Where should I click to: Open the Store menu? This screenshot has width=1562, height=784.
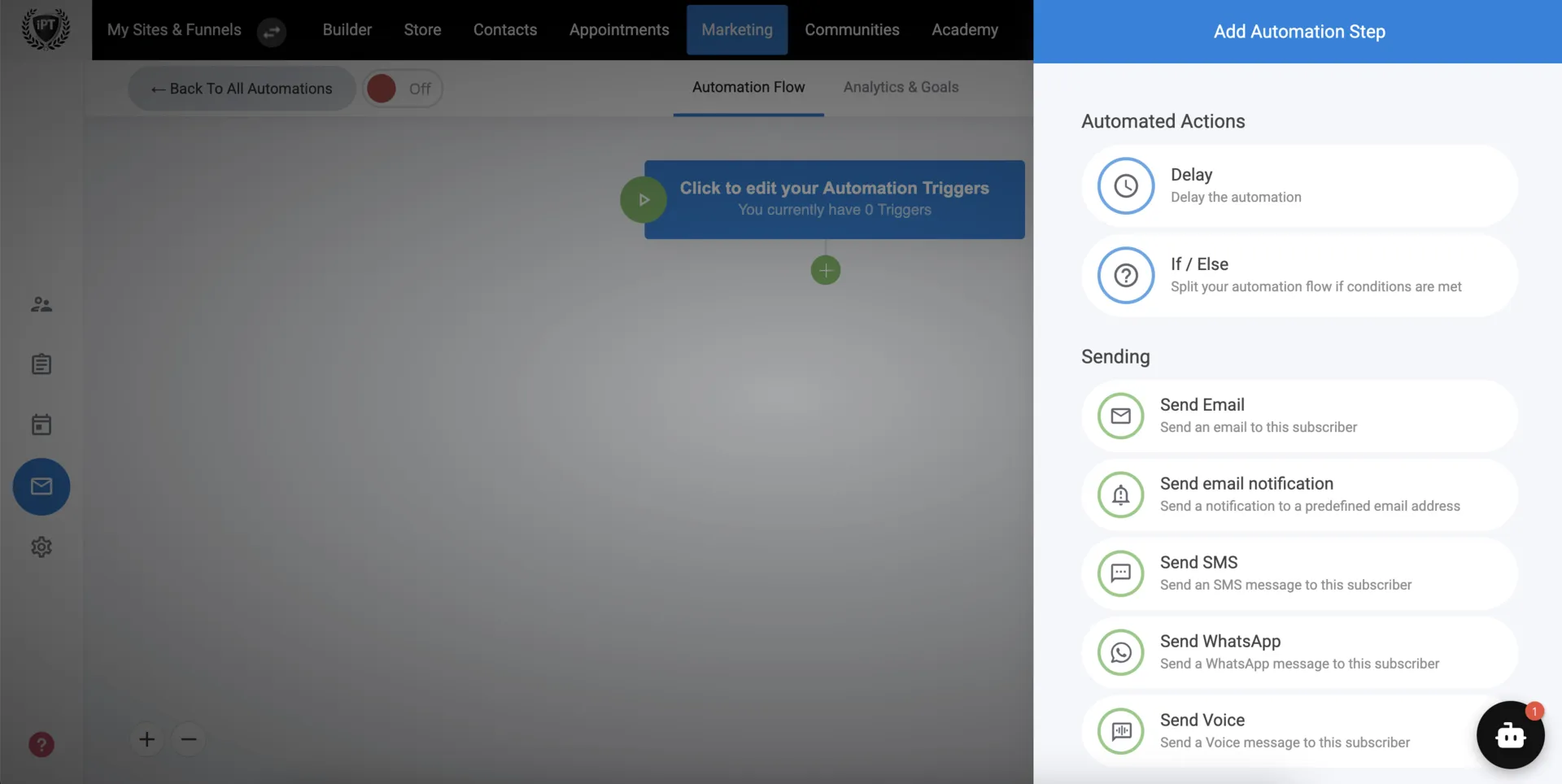point(422,30)
